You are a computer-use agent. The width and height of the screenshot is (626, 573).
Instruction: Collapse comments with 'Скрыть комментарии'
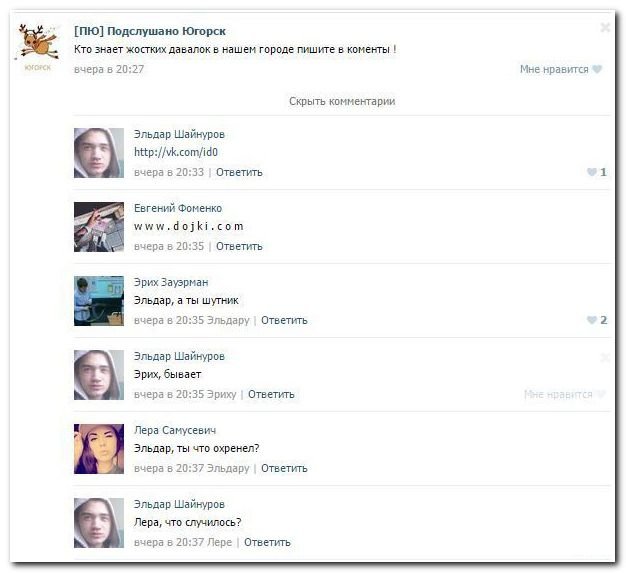342,101
